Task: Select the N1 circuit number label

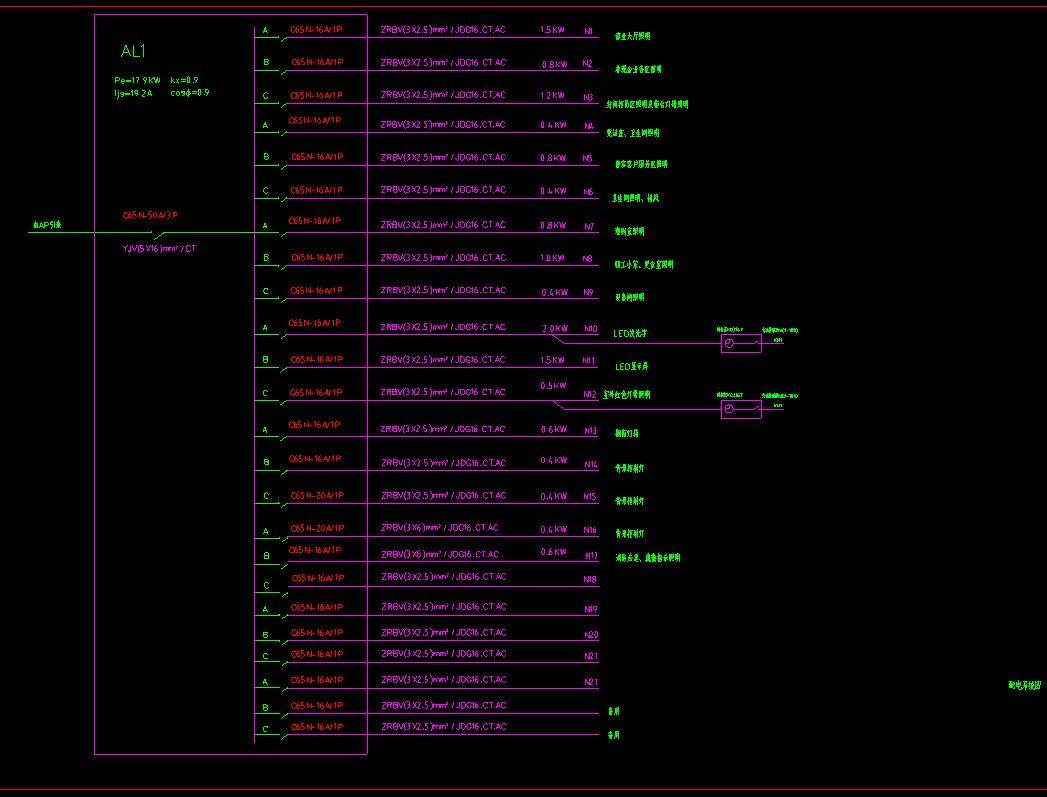Action: [589, 32]
